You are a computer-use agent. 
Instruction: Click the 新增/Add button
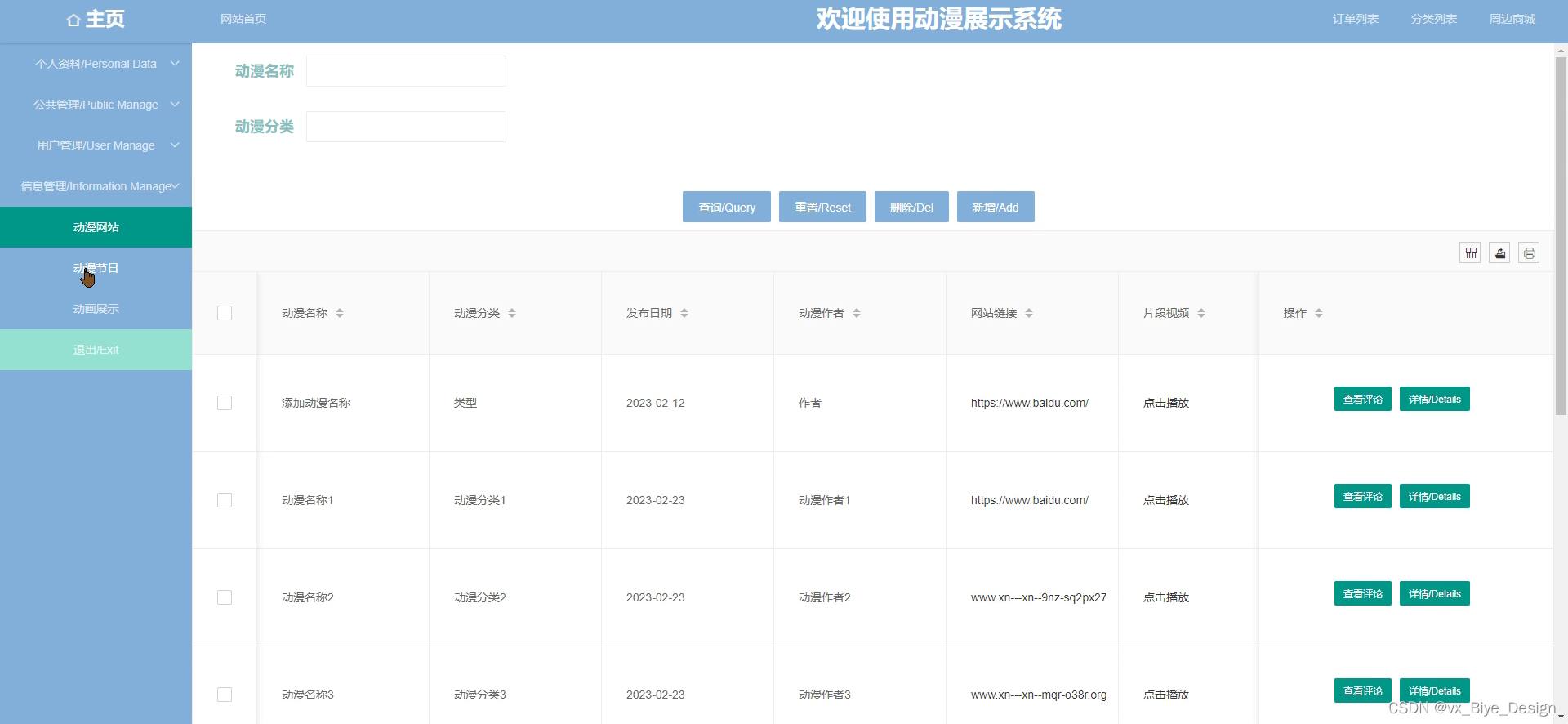click(x=996, y=207)
